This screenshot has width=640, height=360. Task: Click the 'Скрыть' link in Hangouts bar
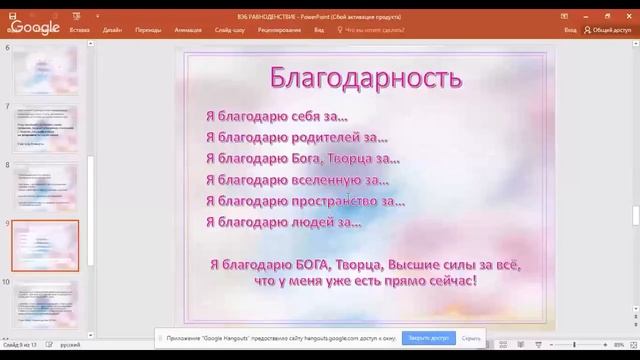[471, 338]
